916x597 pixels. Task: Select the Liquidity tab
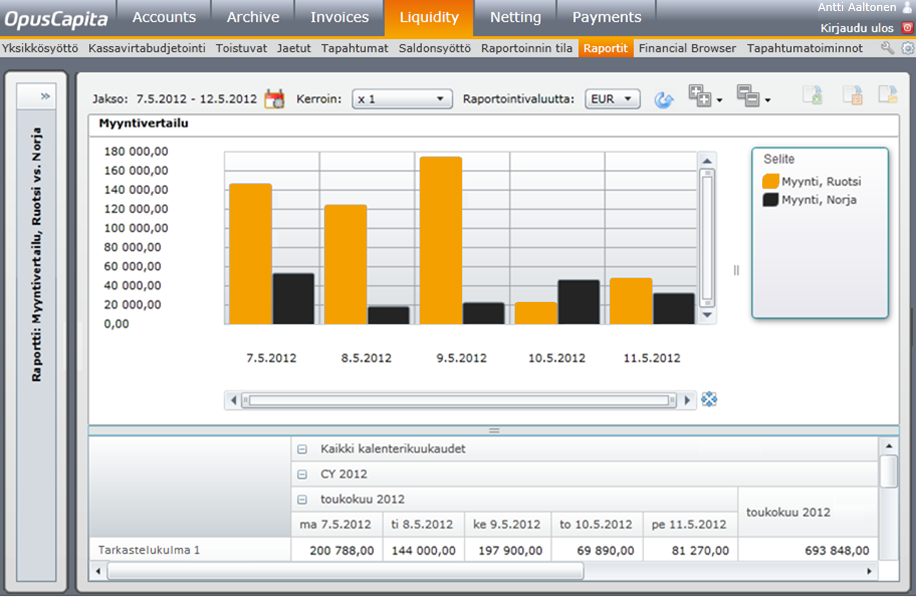pyautogui.click(x=429, y=18)
